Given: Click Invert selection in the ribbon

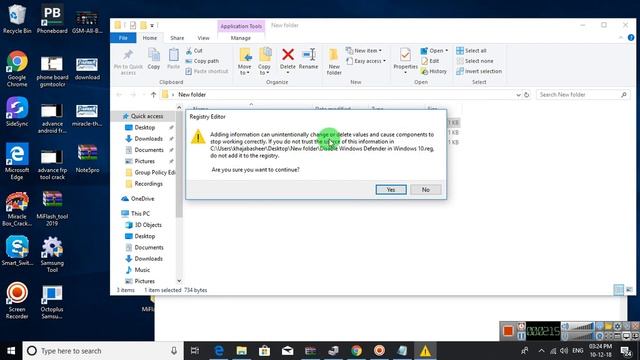Looking at the screenshot, I should click(x=479, y=71).
